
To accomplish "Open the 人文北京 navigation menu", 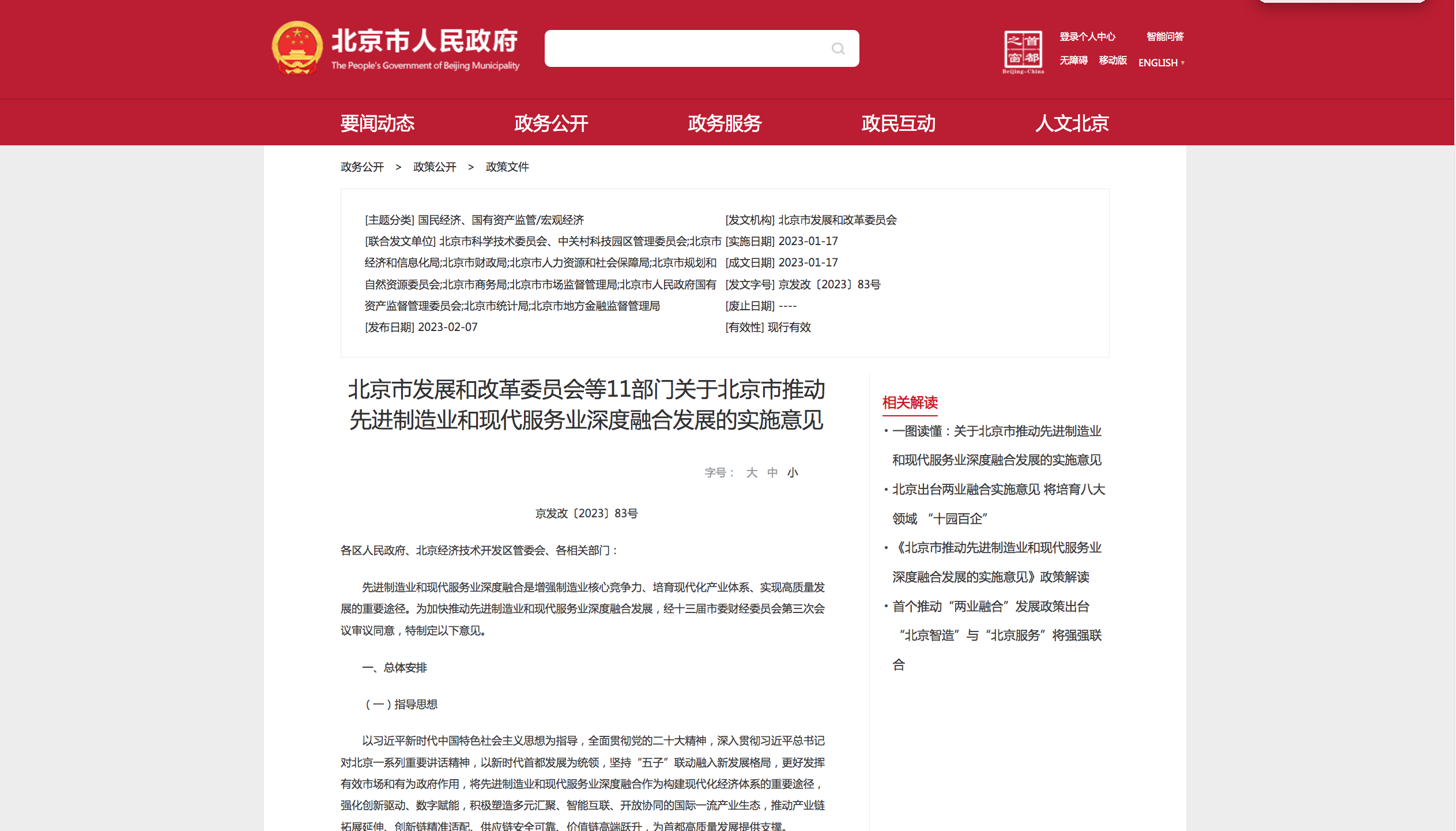I will click(x=1072, y=123).
